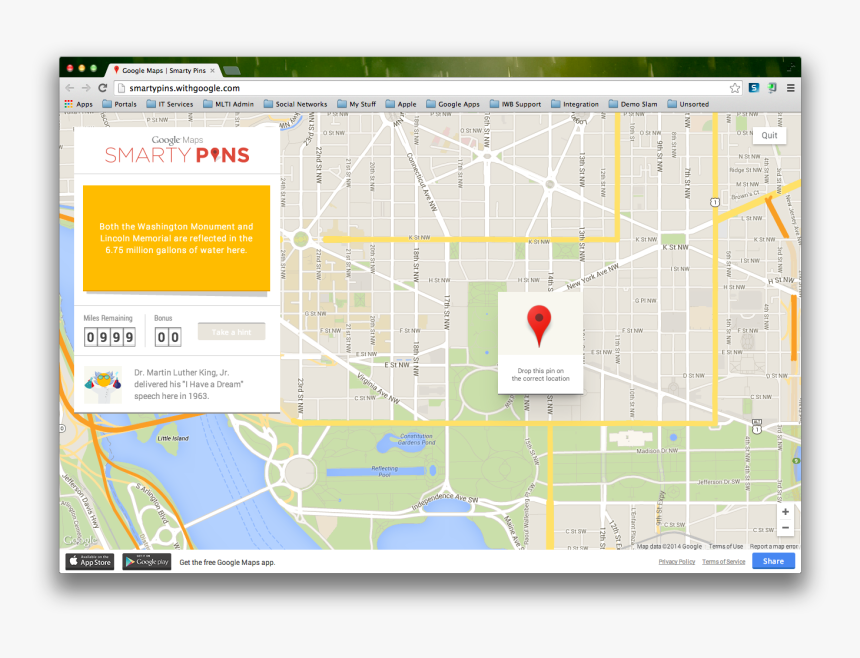Click the Miles Remaining counter 0999
This screenshot has height=658, width=860.
coord(110,337)
